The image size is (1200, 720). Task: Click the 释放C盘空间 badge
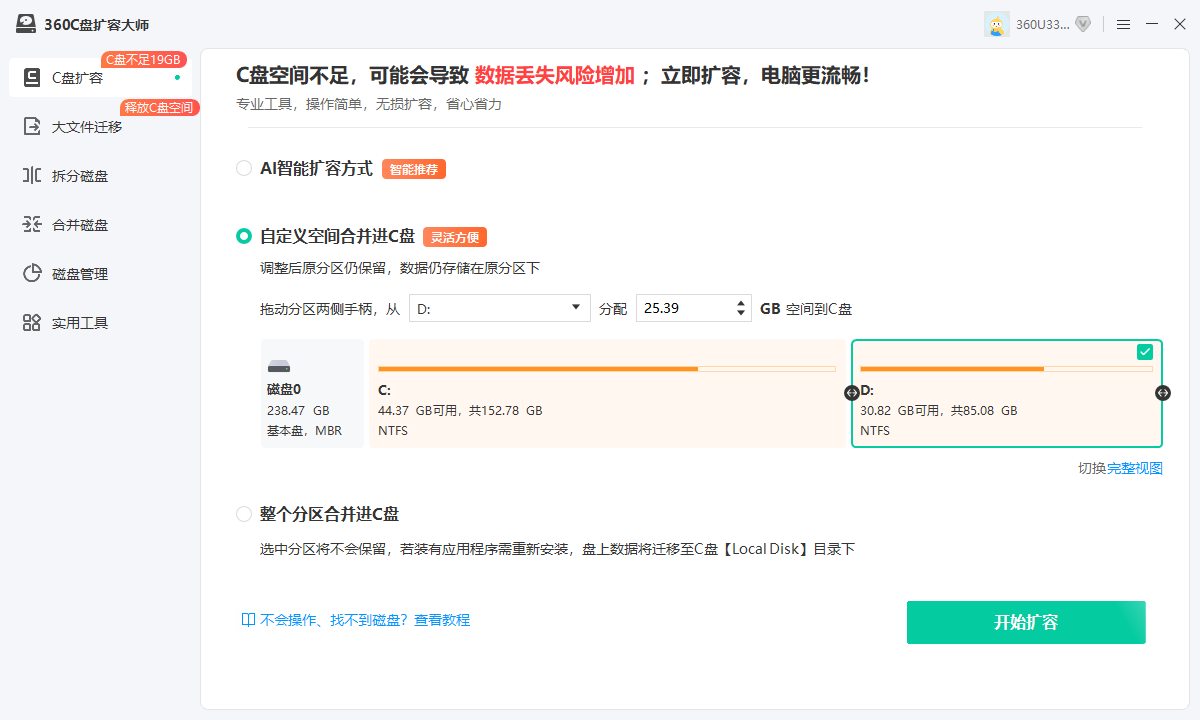click(160, 107)
